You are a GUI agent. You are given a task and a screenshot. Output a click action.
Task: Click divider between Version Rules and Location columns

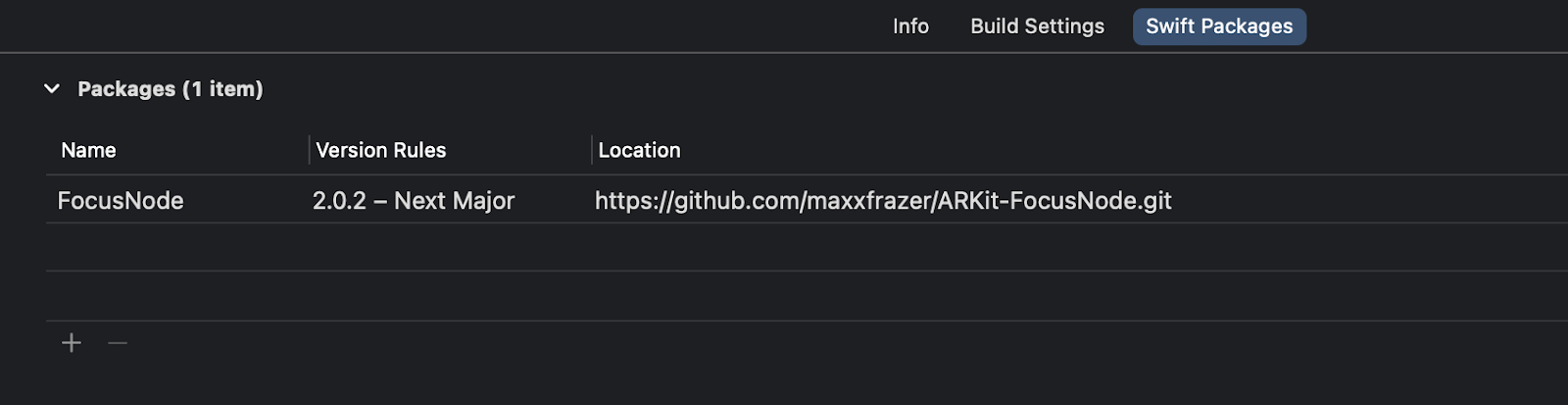(x=592, y=150)
